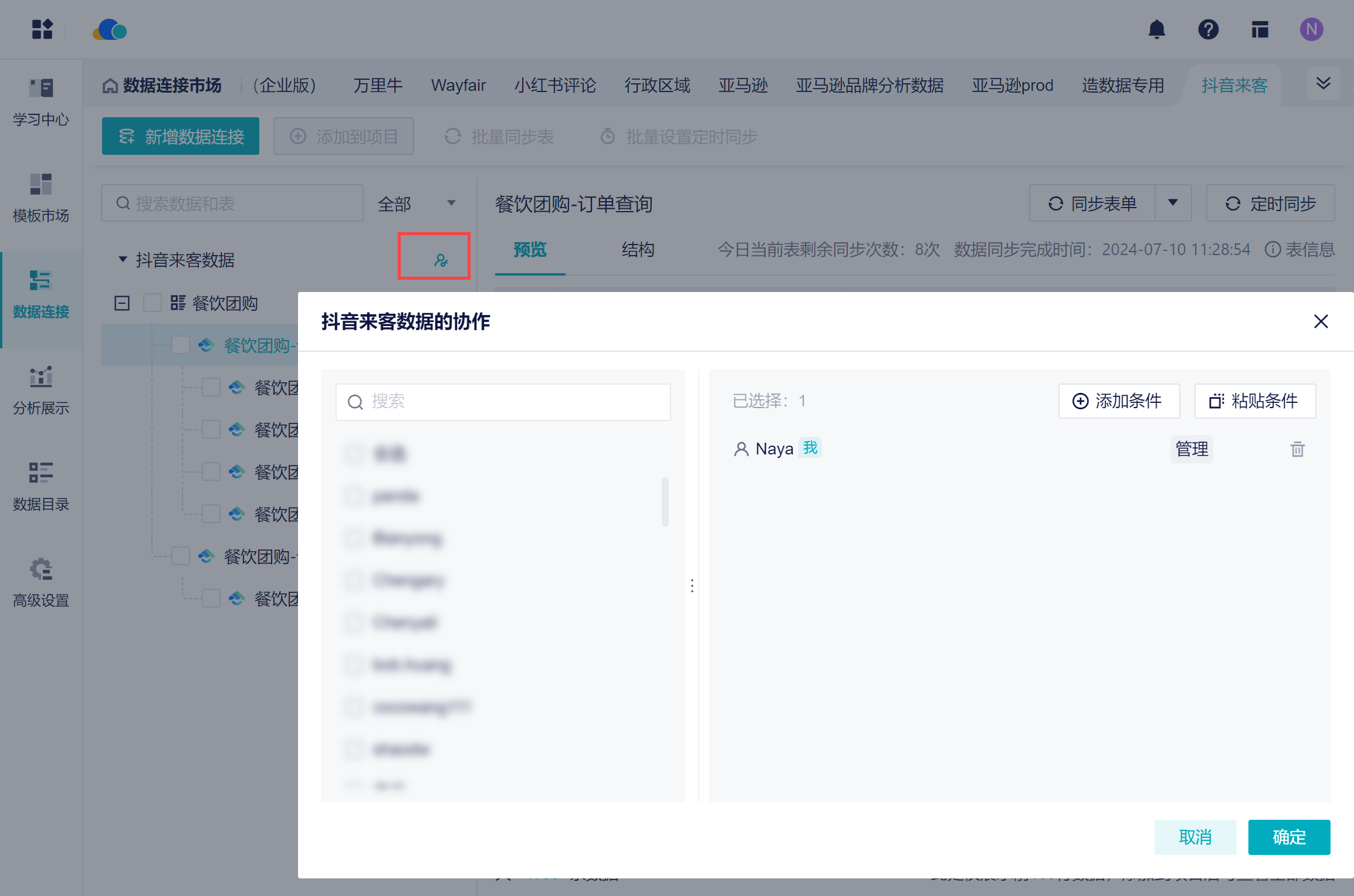Click the notification bell icon
The height and width of the screenshot is (896, 1354).
coord(1156,29)
